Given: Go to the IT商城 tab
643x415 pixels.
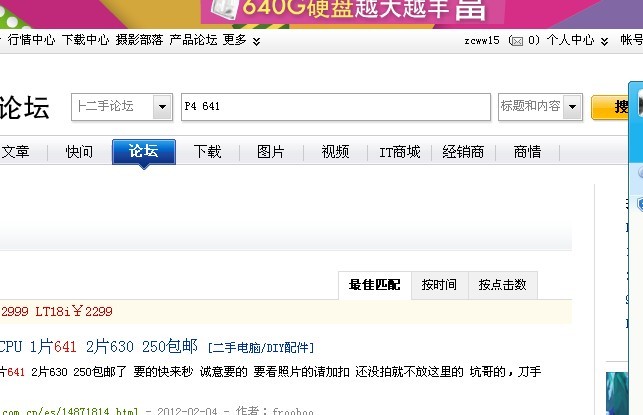Looking at the screenshot, I should (399, 152).
